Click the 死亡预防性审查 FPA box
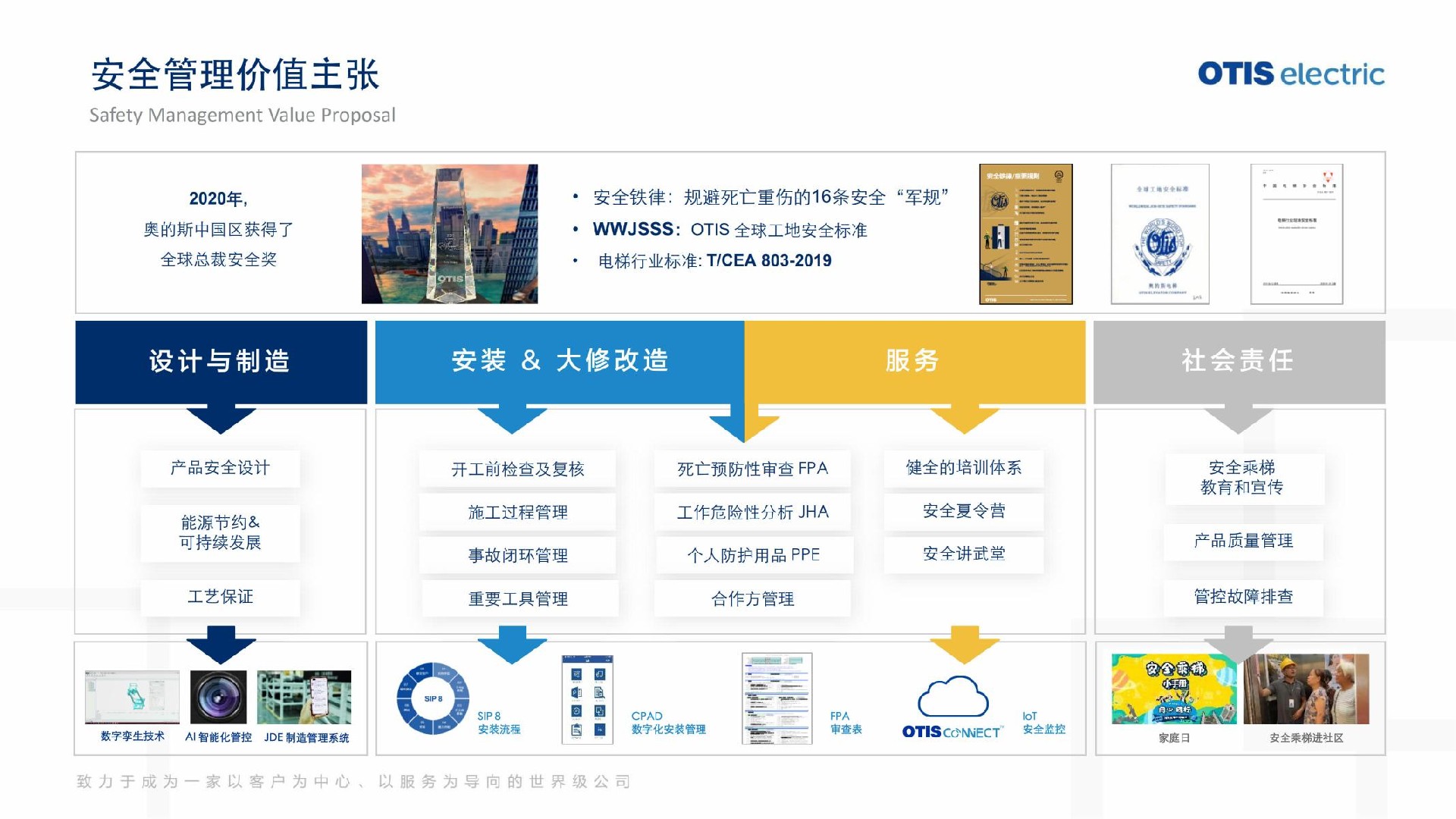This screenshot has height=819, width=1456. (752, 469)
